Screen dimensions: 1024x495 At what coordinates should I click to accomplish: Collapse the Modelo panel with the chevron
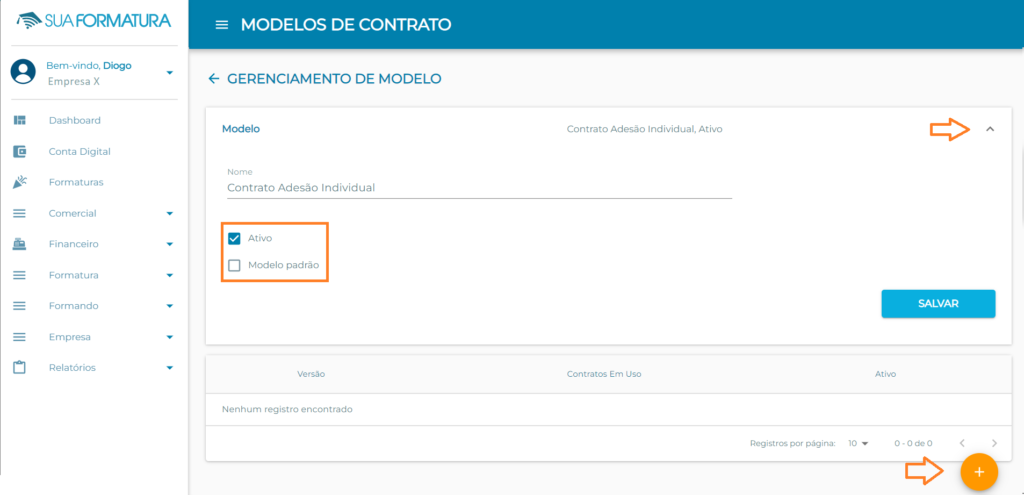pos(990,129)
